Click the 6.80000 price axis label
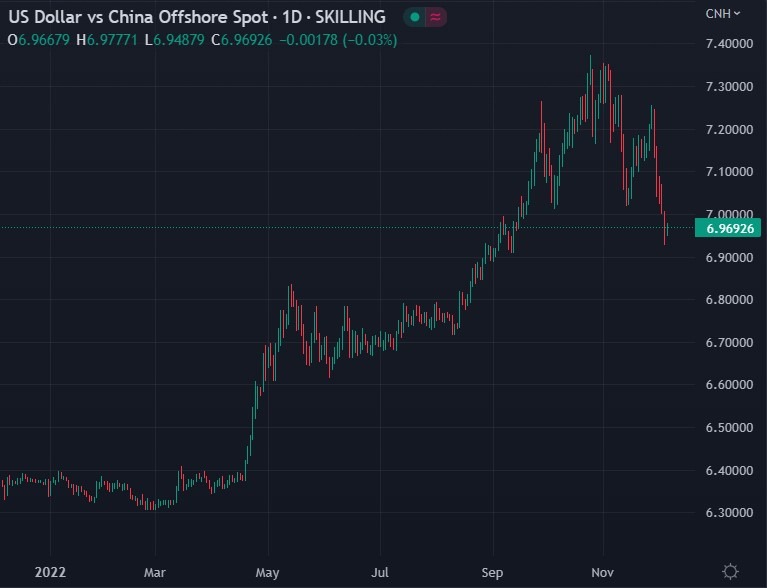The width and height of the screenshot is (767, 588). (x=729, y=299)
